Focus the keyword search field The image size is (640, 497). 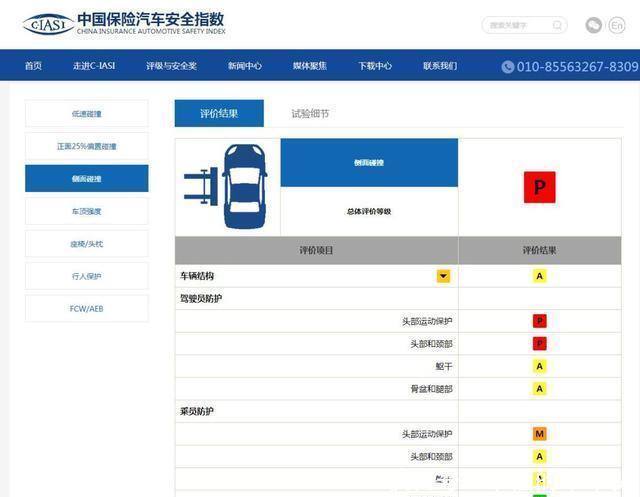(524, 25)
